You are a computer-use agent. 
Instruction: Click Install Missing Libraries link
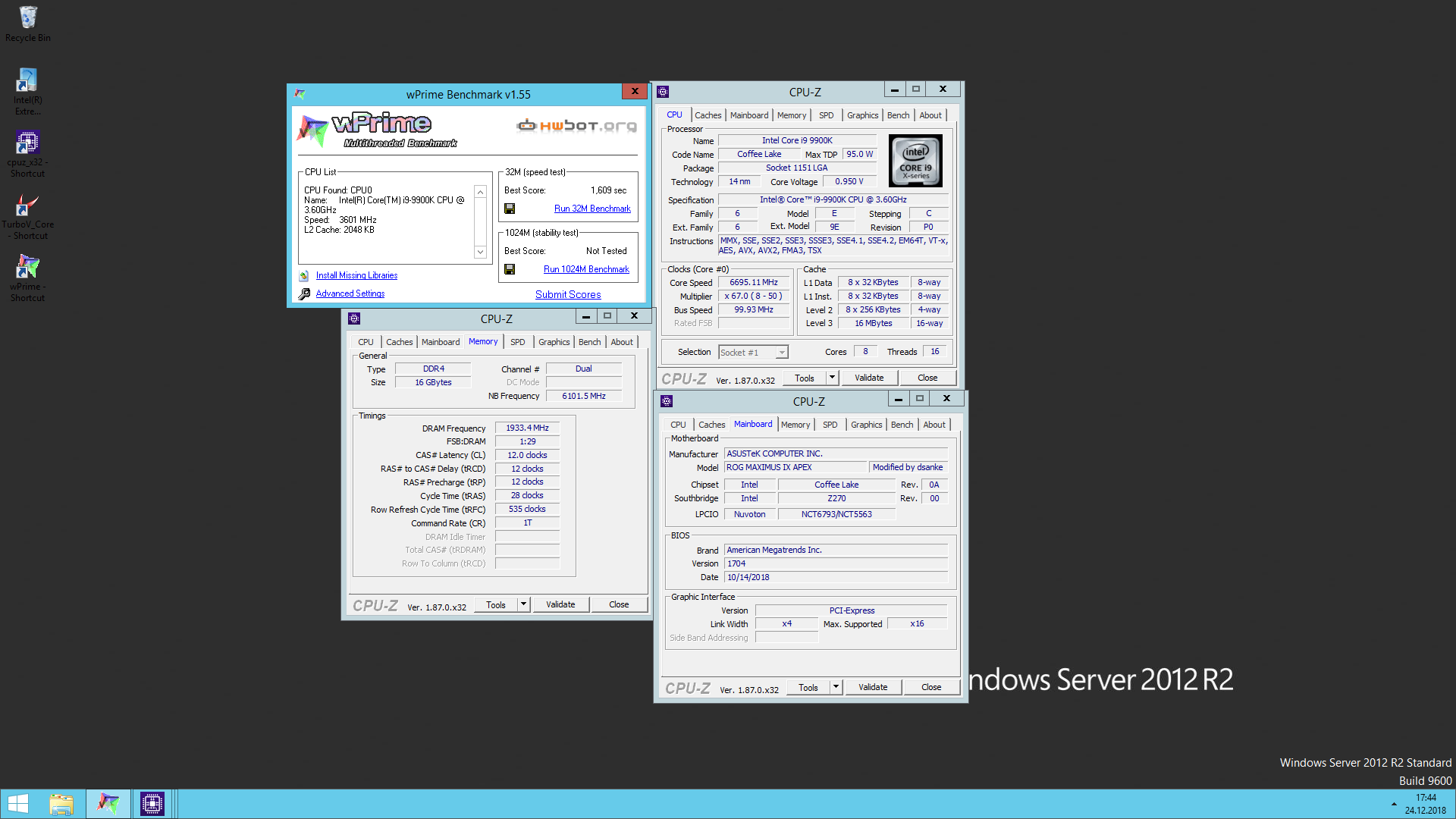pos(356,275)
